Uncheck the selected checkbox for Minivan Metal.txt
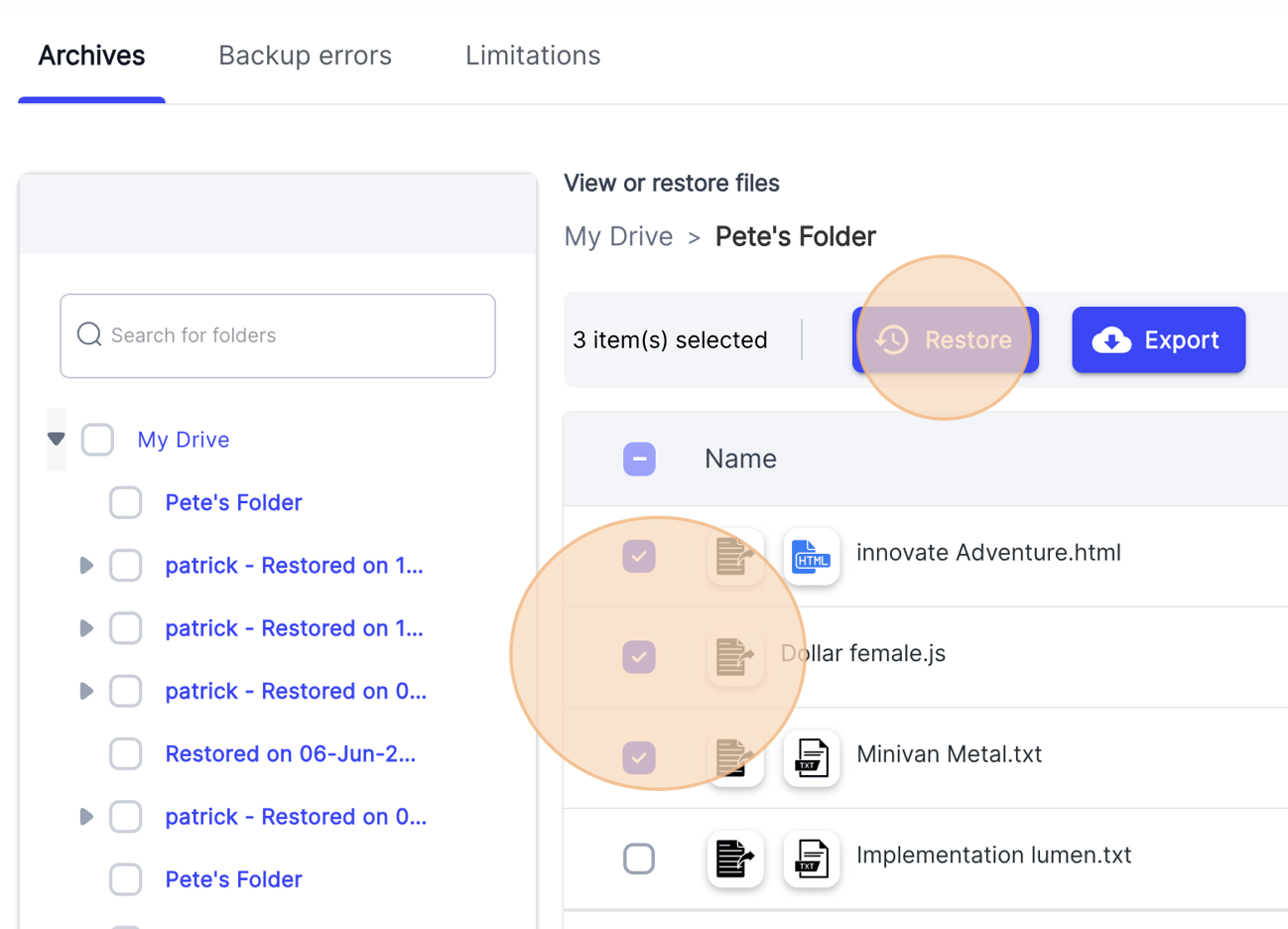The image size is (1288, 929). pyautogui.click(x=639, y=757)
